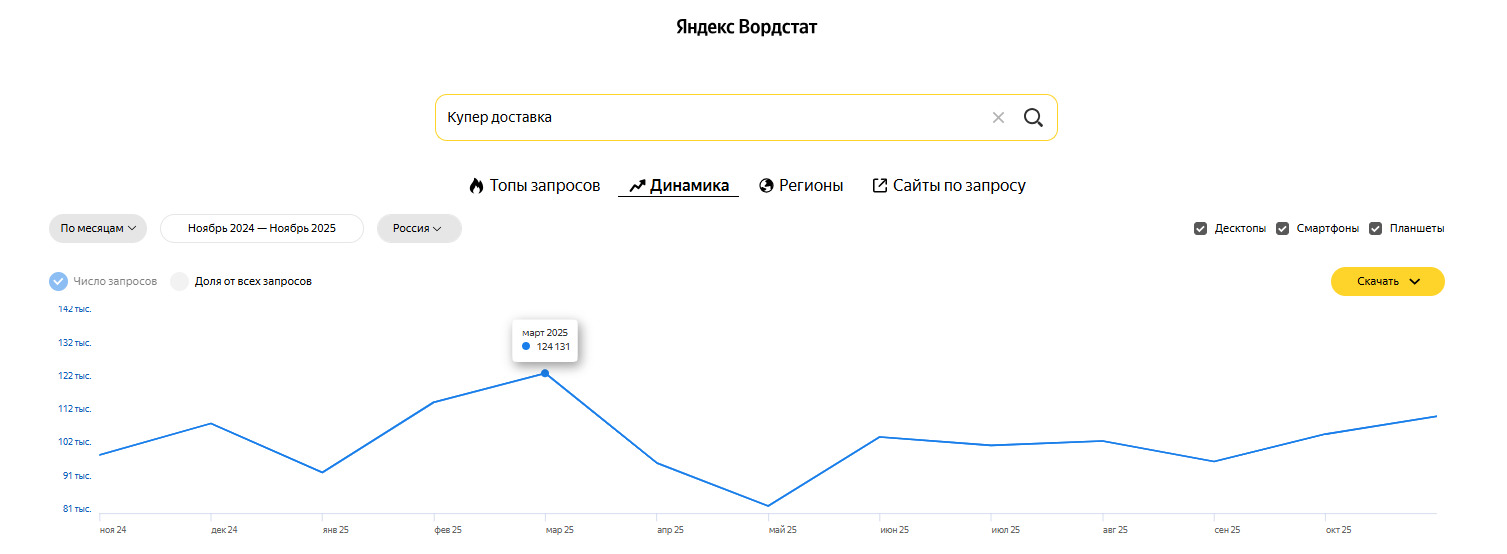
Task: Uncheck the Смартфоны checkbox
Action: [1282, 229]
